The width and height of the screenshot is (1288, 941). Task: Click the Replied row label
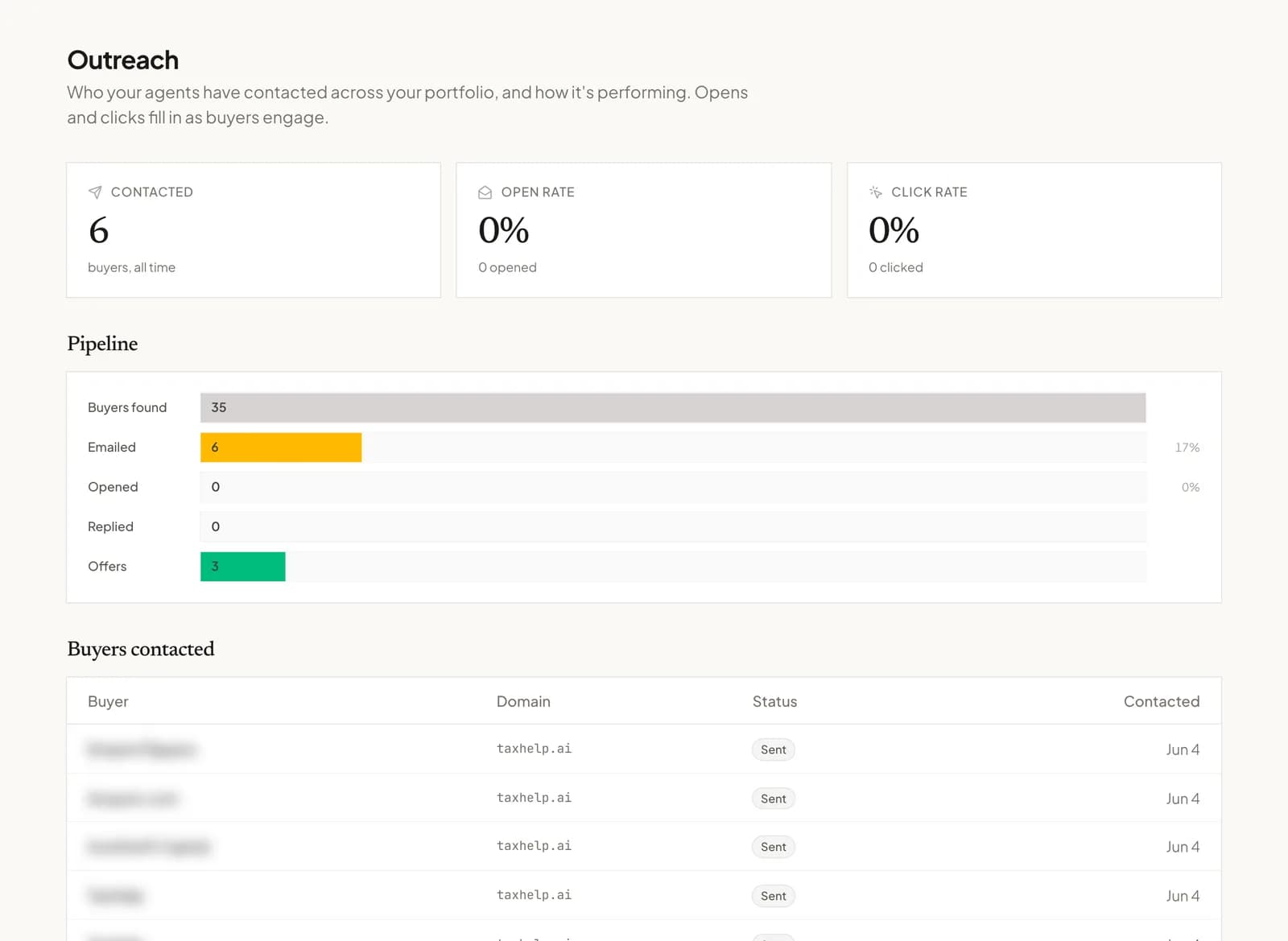110,526
